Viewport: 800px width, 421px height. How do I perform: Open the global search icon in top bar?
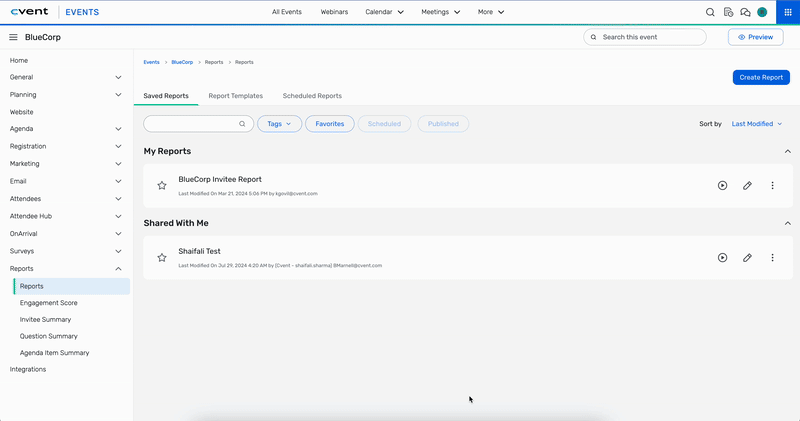pos(710,12)
